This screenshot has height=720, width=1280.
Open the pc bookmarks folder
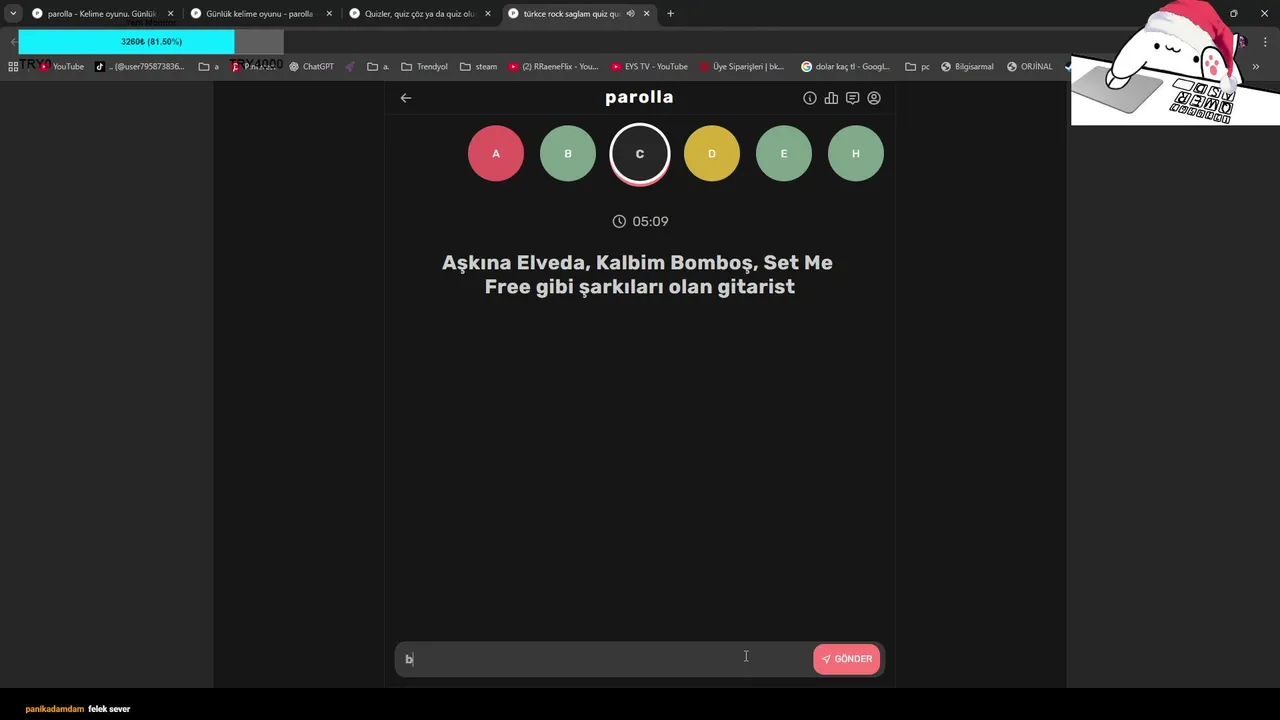click(917, 66)
